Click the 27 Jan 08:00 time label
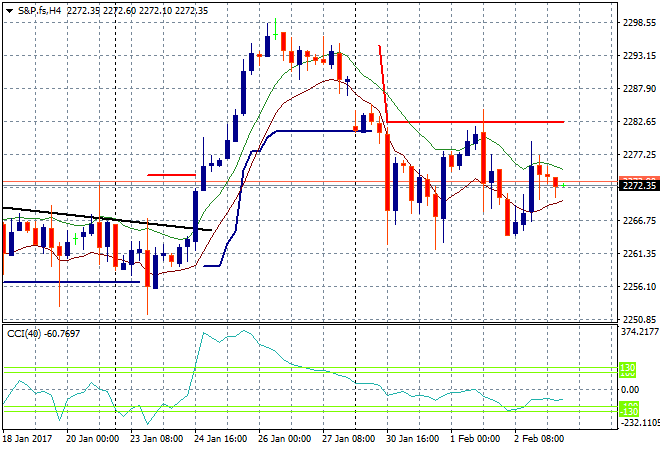The image size is (660, 450). 349,439
